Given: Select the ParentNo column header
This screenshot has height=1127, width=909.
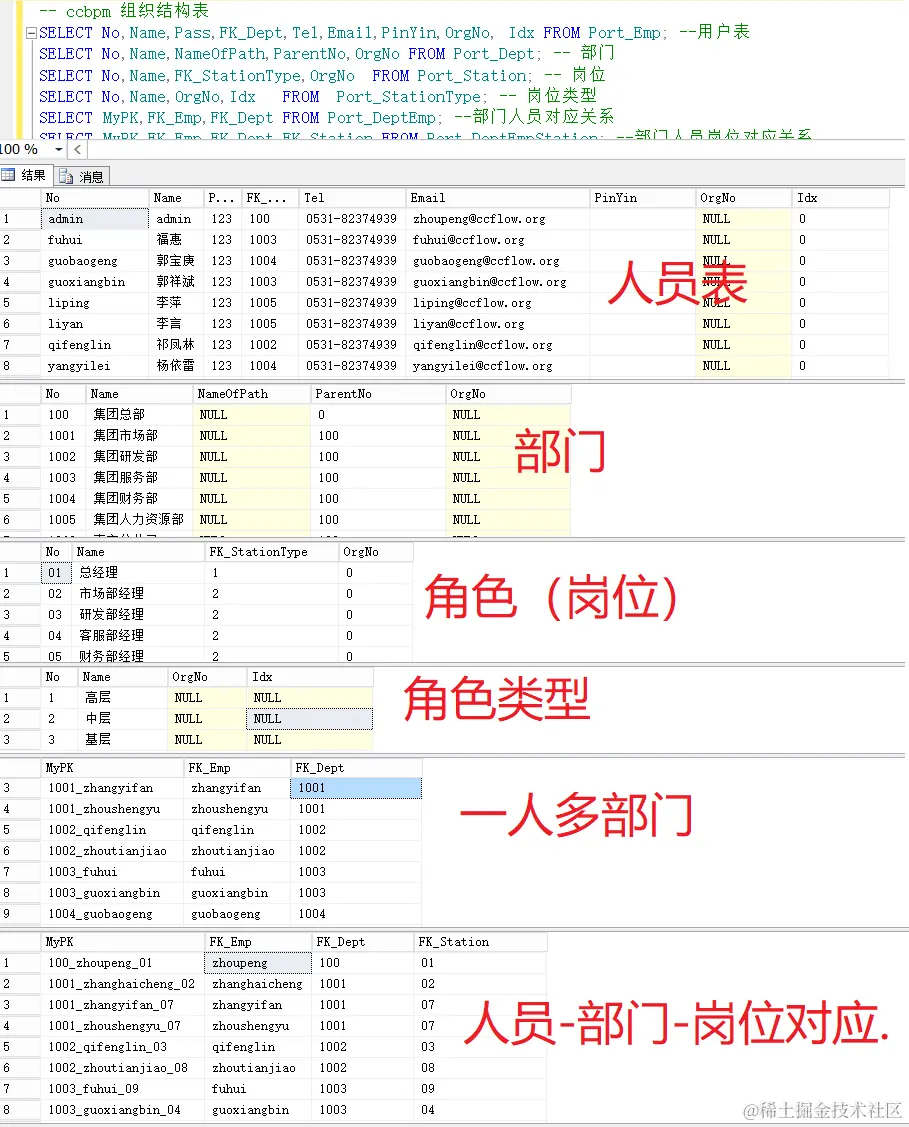Looking at the screenshot, I should tap(377, 394).
